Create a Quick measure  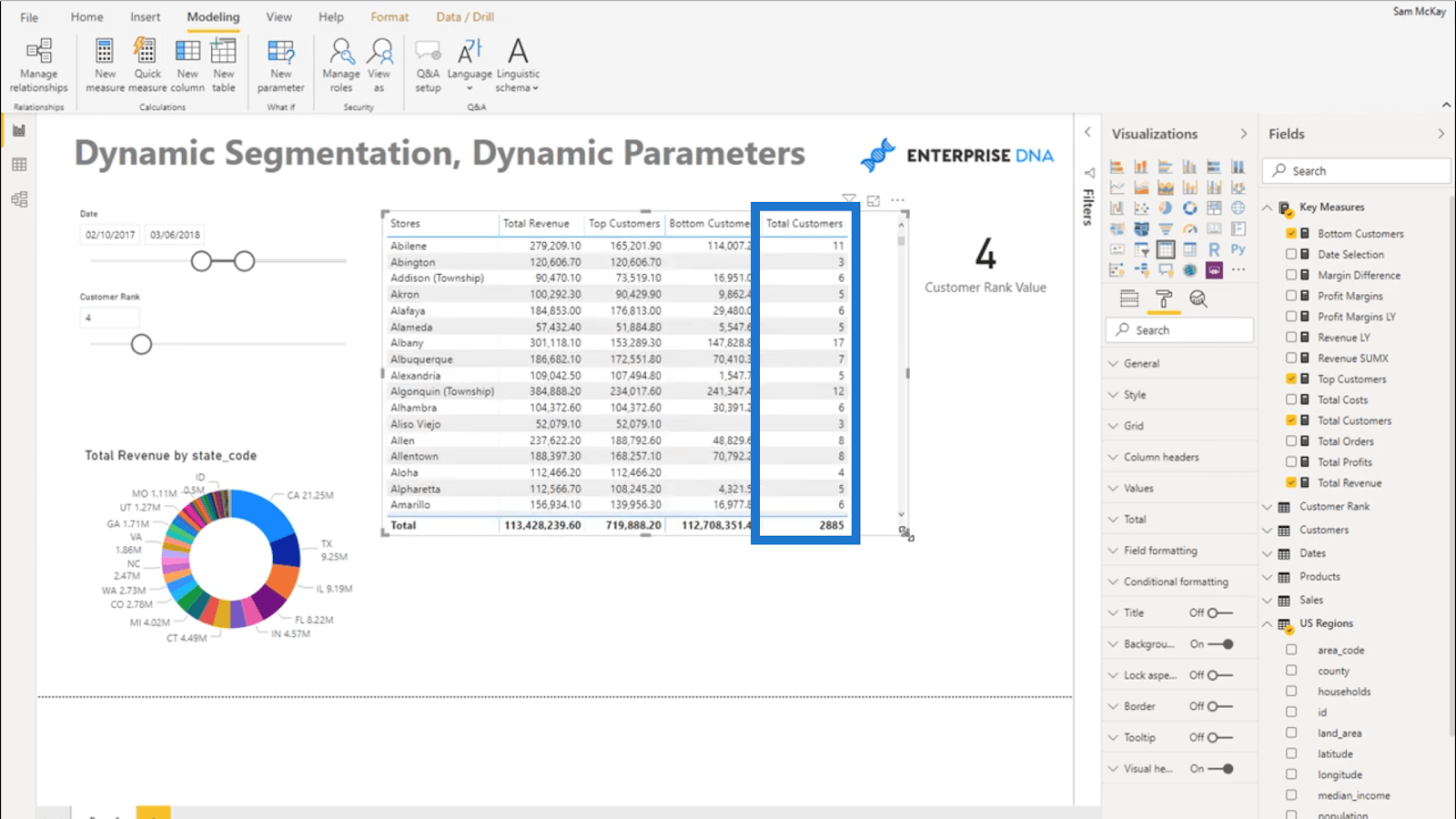click(147, 66)
